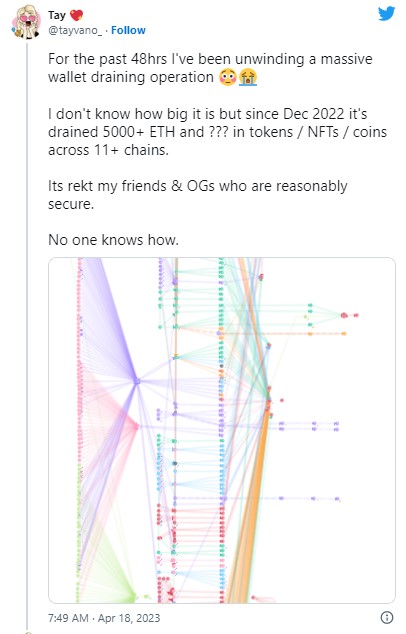Select the green converging node at graph bottom
406x634 pixels.
point(134,597)
